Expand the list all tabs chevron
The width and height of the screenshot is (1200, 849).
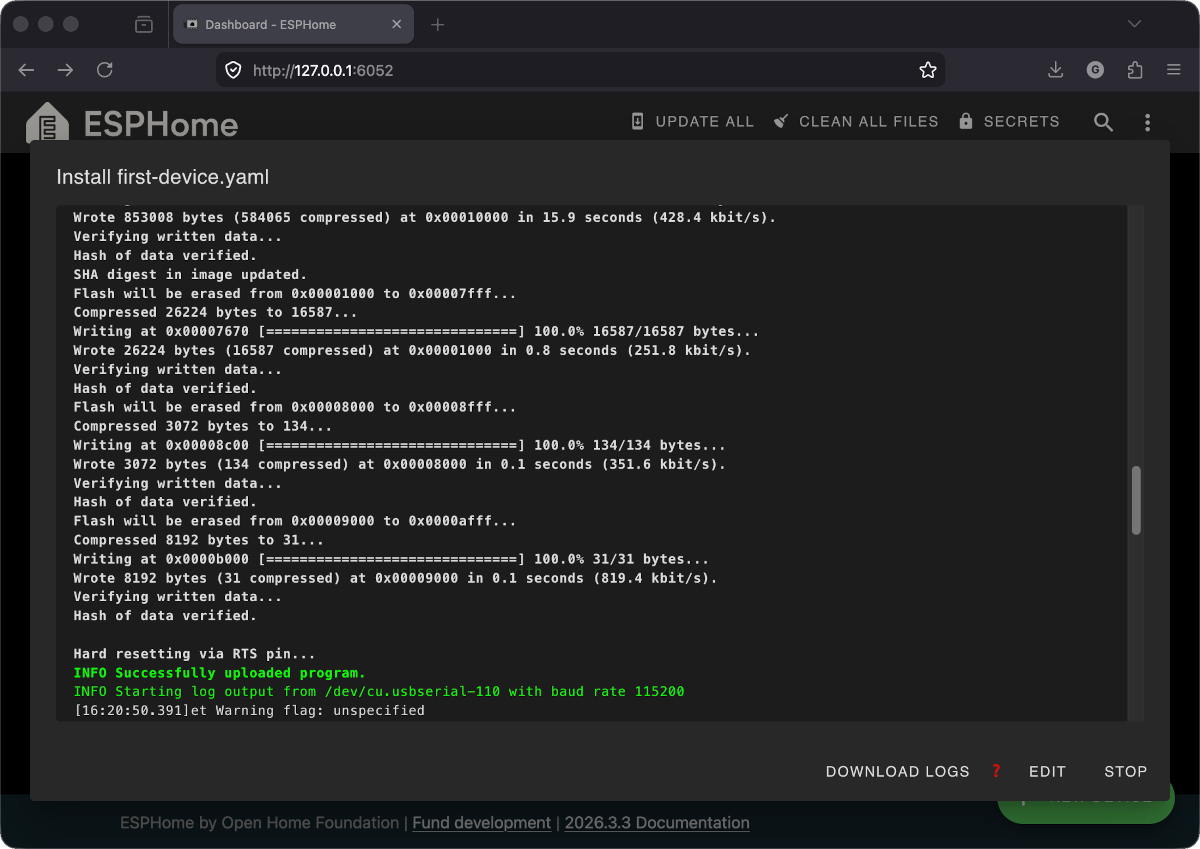click(1134, 24)
